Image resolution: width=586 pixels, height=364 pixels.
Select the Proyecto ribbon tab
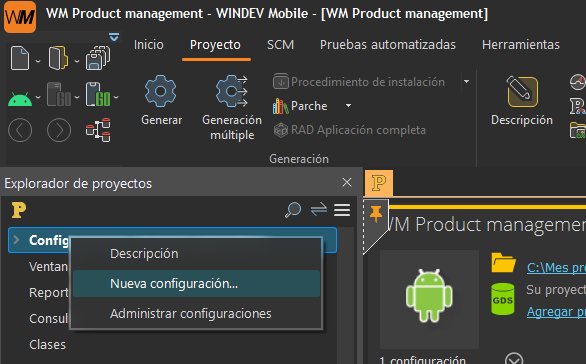215,45
